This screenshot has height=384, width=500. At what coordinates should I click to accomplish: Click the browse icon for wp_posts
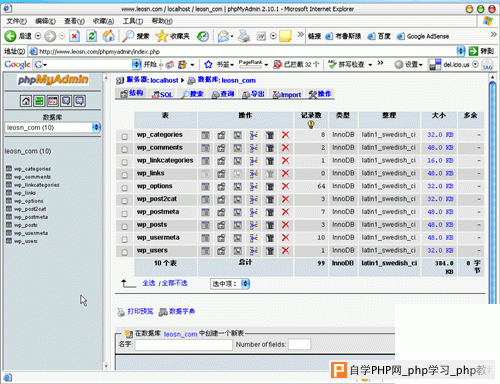[x=205, y=225]
